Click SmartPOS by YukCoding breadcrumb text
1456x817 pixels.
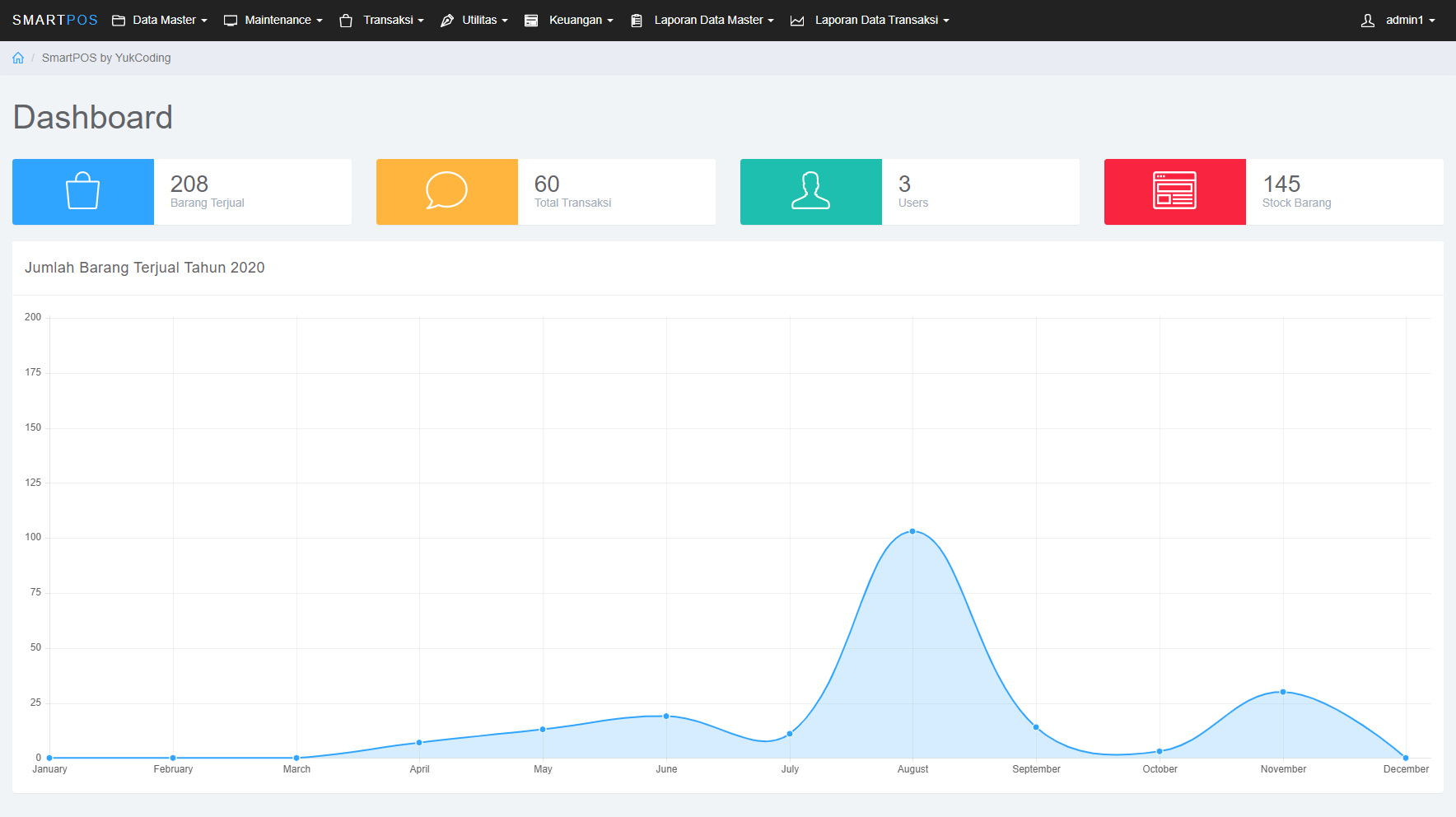point(106,58)
